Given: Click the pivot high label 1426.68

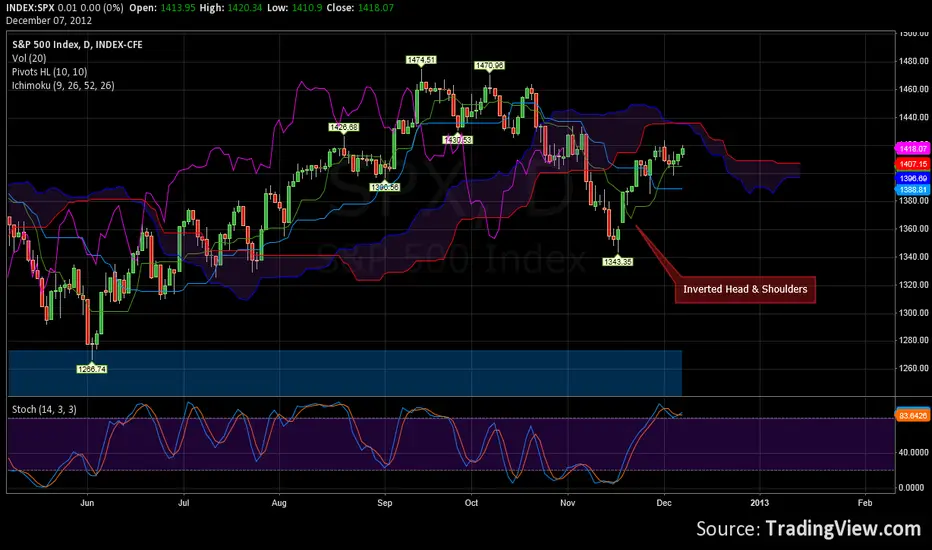Looking at the screenshot, I should coord(344,127).
